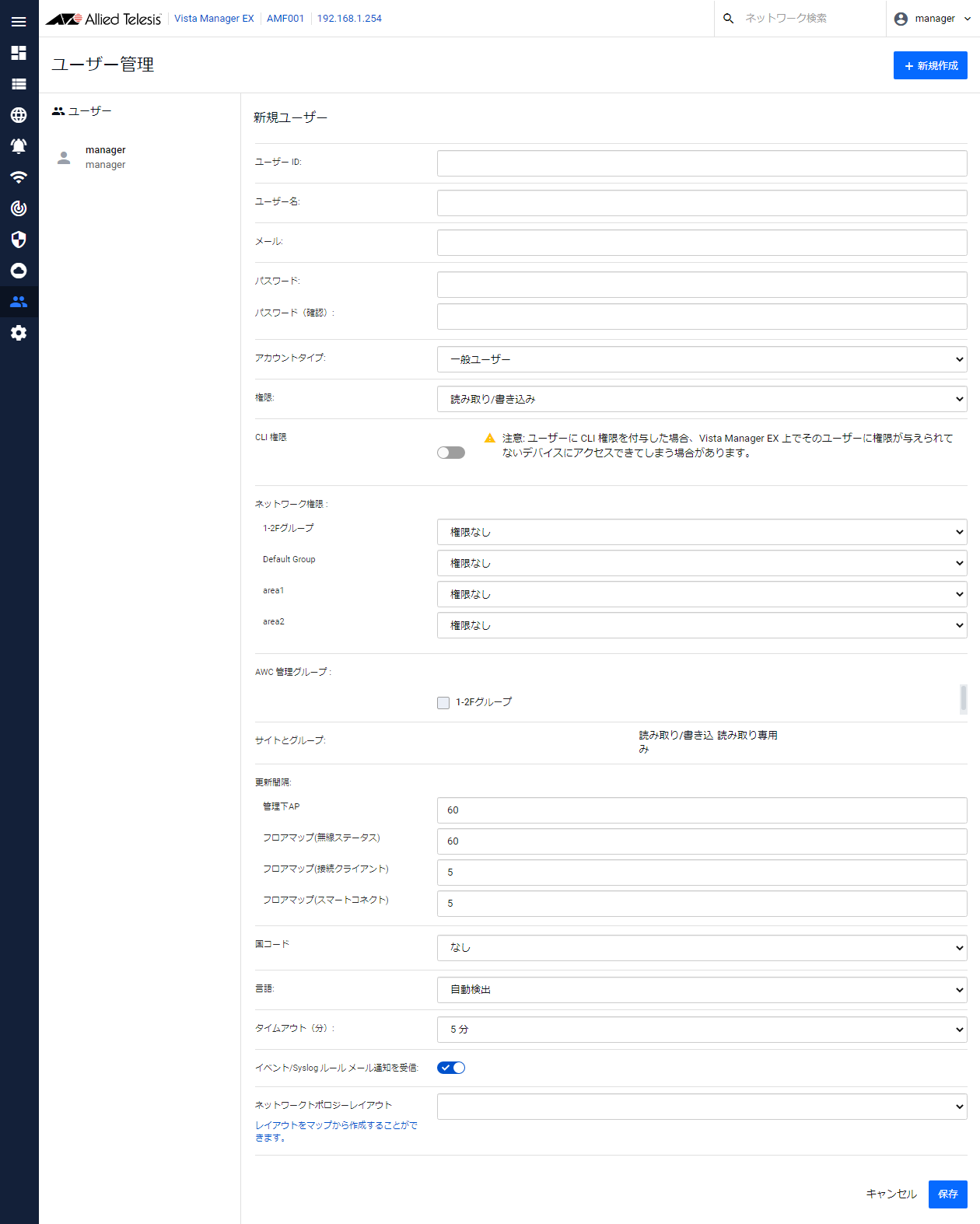Screen dimensions: 980x1224
Task: Click the network search magnifier icon
Action: [728, 19]
